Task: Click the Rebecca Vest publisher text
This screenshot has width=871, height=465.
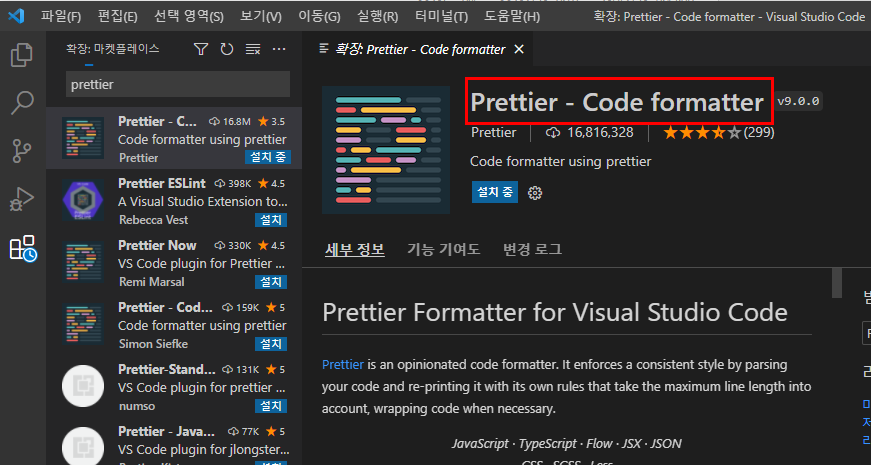Action: pyautogui.click(x=153, y=220)
